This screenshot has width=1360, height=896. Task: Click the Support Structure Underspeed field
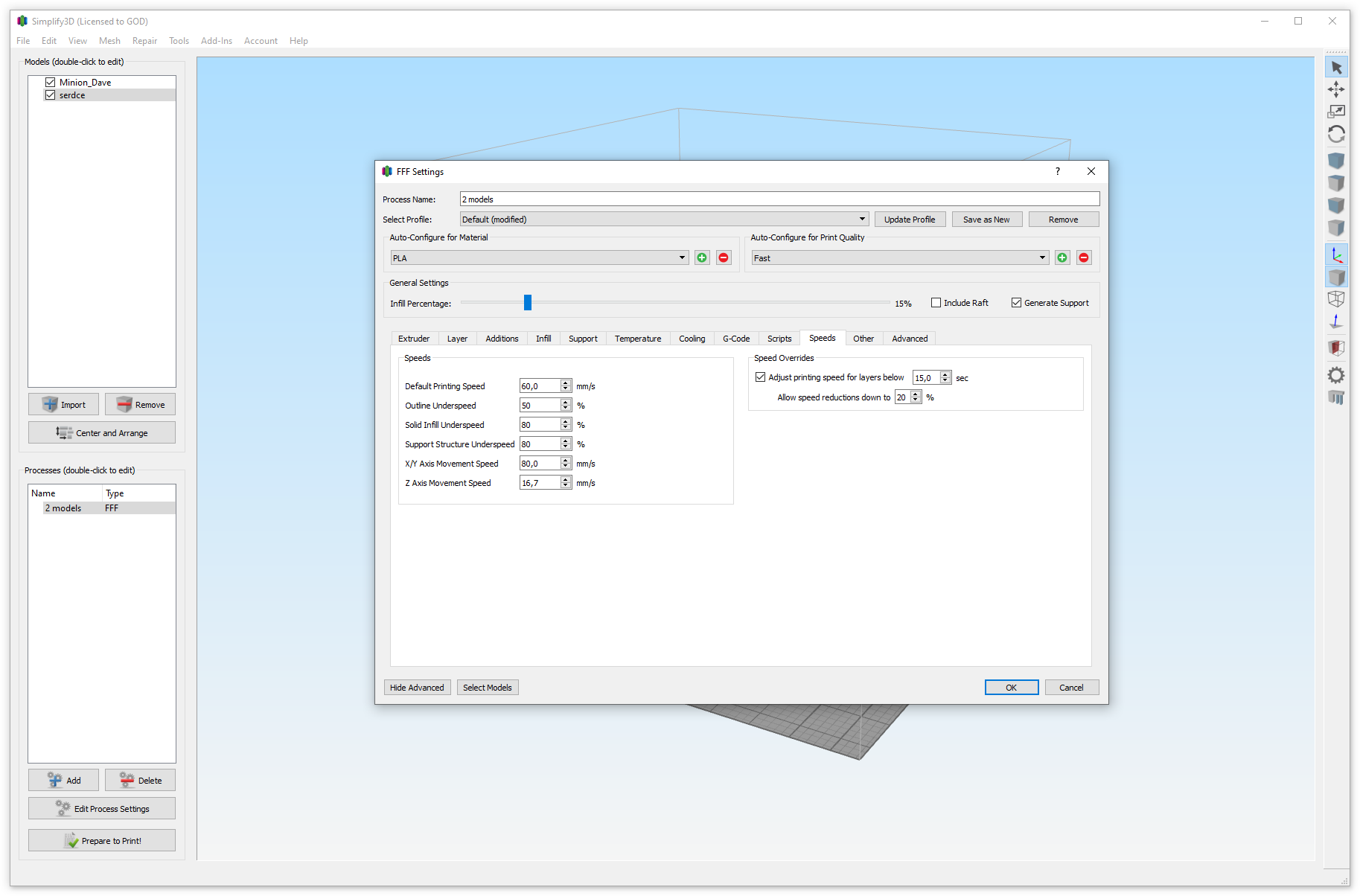point(540,444)
